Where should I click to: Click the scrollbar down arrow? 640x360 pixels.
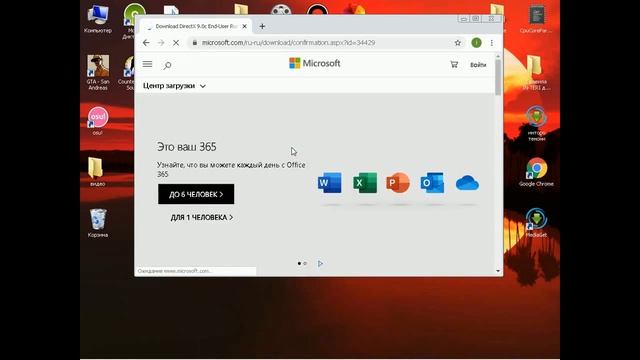click(498, 271)
